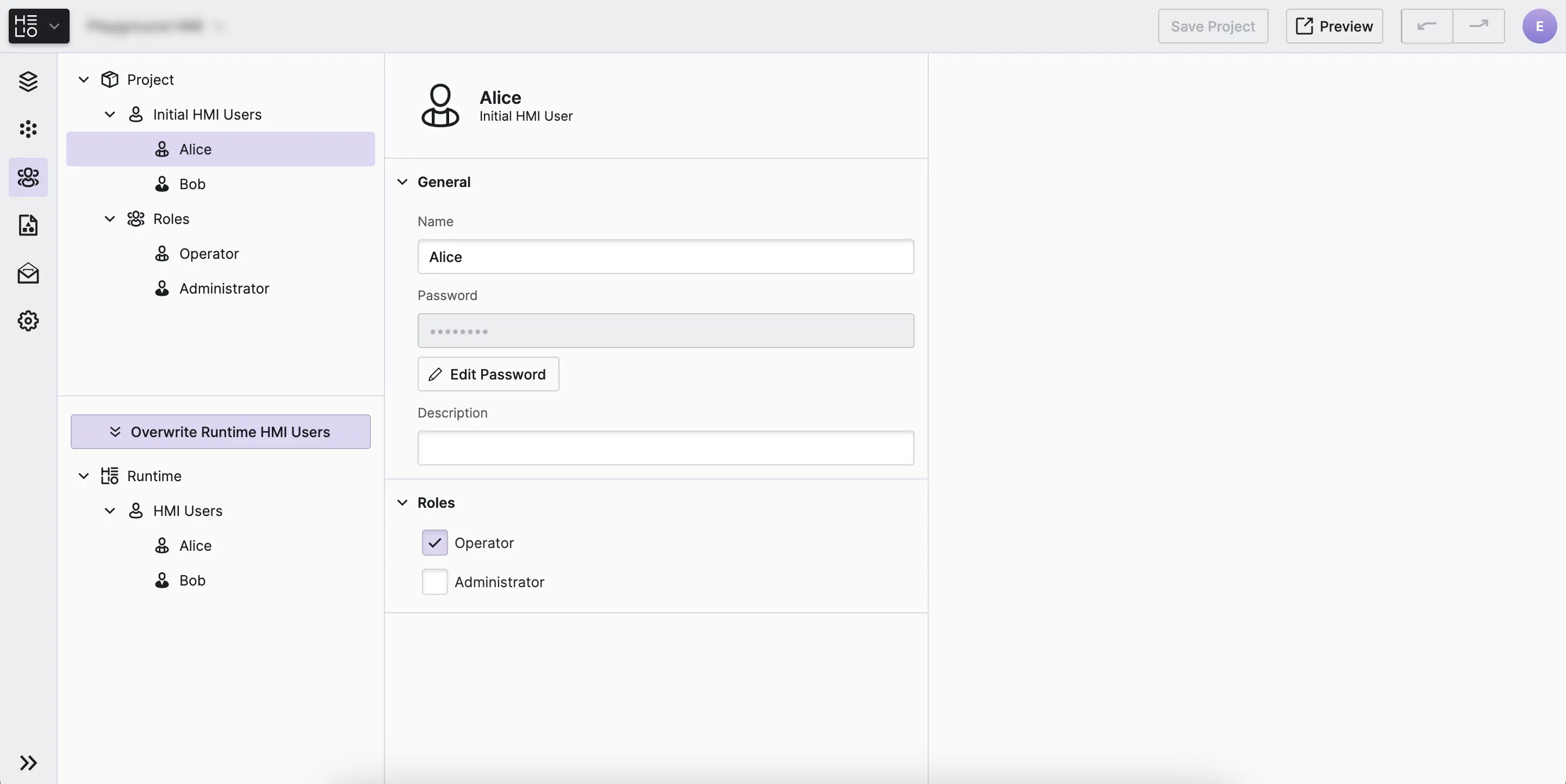Select Bob under Initial HMI Users
1566x784 pixels.
[192, 184]
